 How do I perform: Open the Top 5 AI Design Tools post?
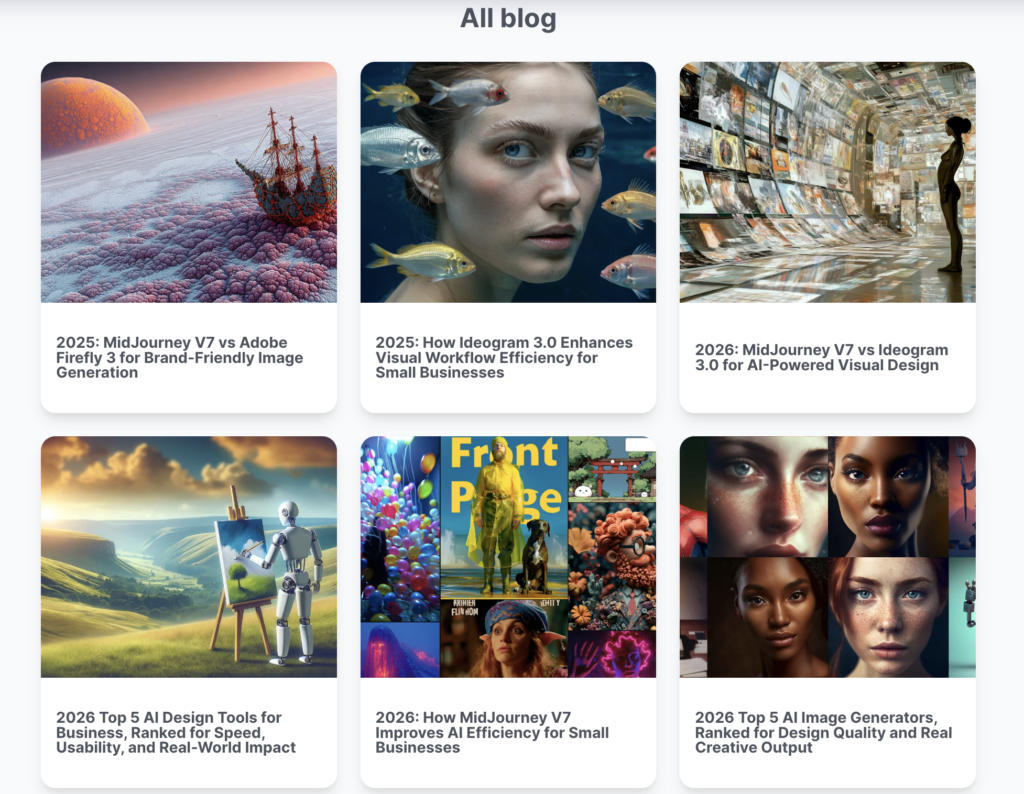[176, 732]
